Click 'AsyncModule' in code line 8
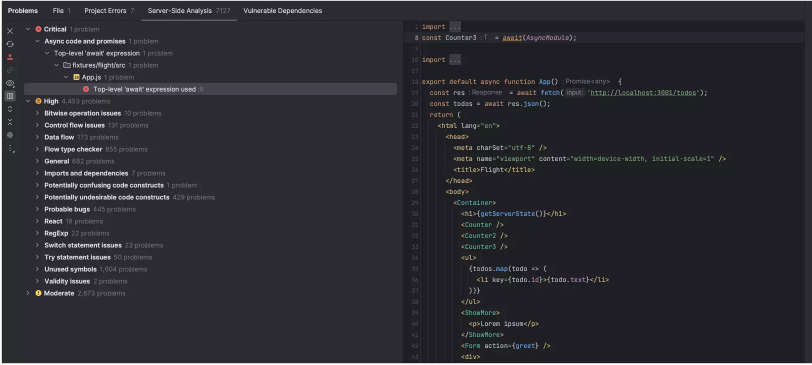Viewport: 812px width, 365px height. point(548,38)
